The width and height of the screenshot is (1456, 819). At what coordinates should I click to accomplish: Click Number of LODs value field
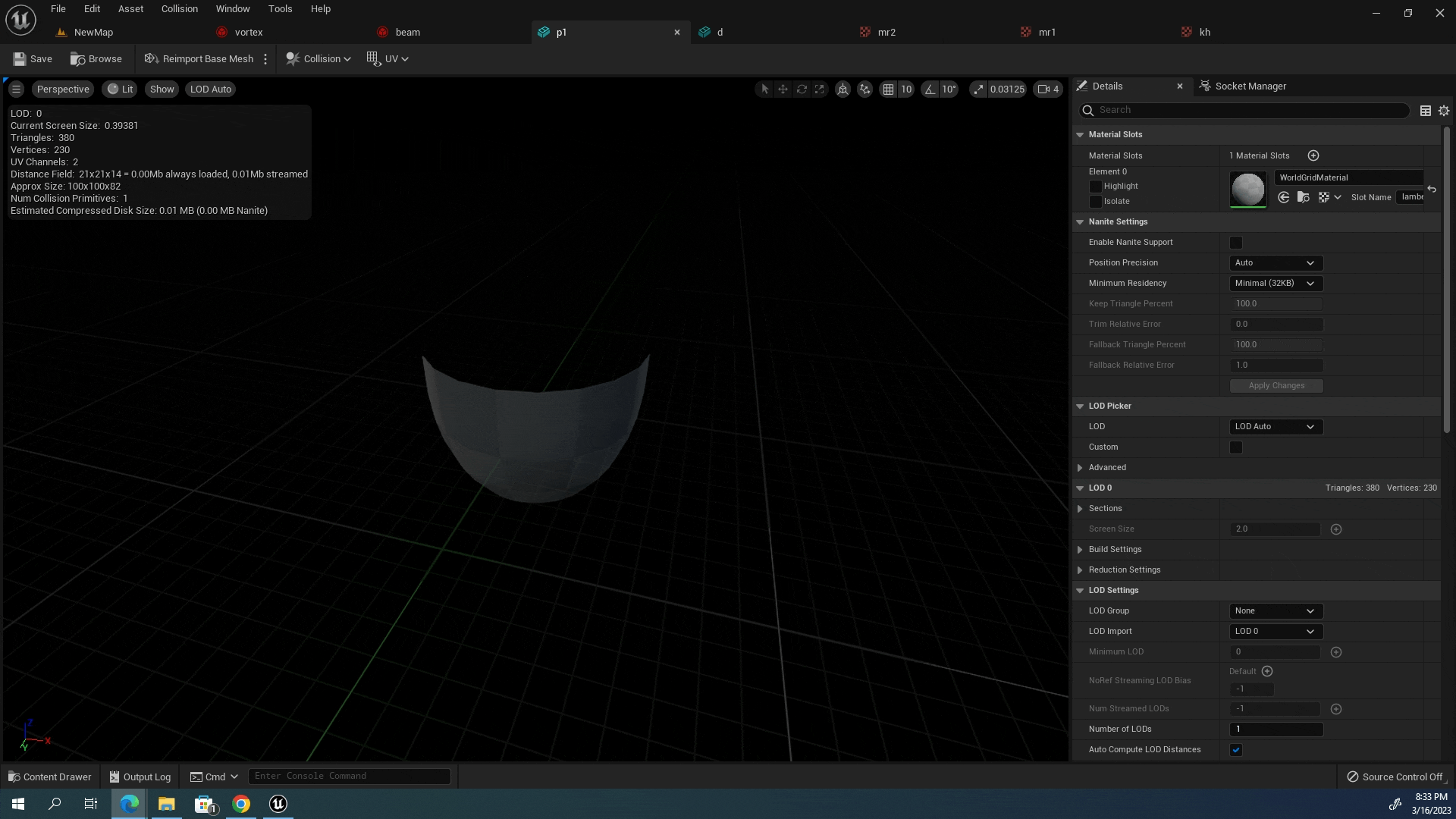tap(1276, 730)
